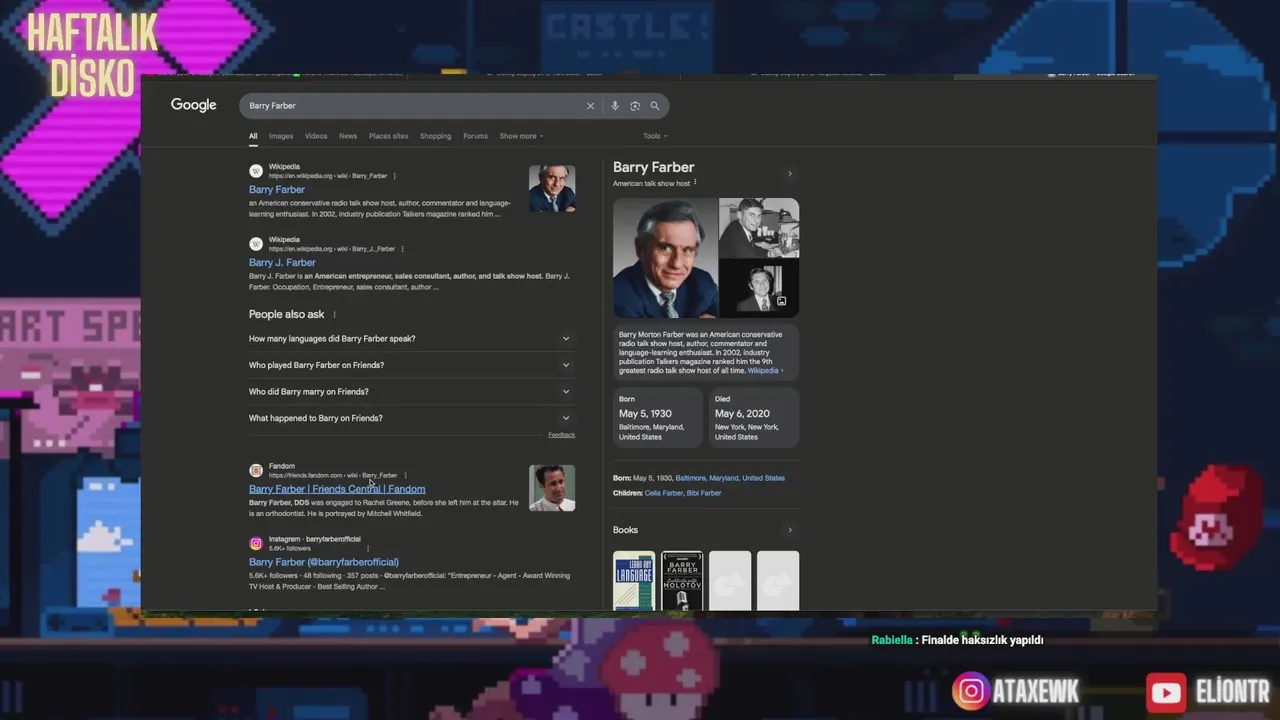The image size is (1280, 720).
Task: Click the large Barry Farber portrait photo
Action: pyautogui.click(x=665, y=258)
